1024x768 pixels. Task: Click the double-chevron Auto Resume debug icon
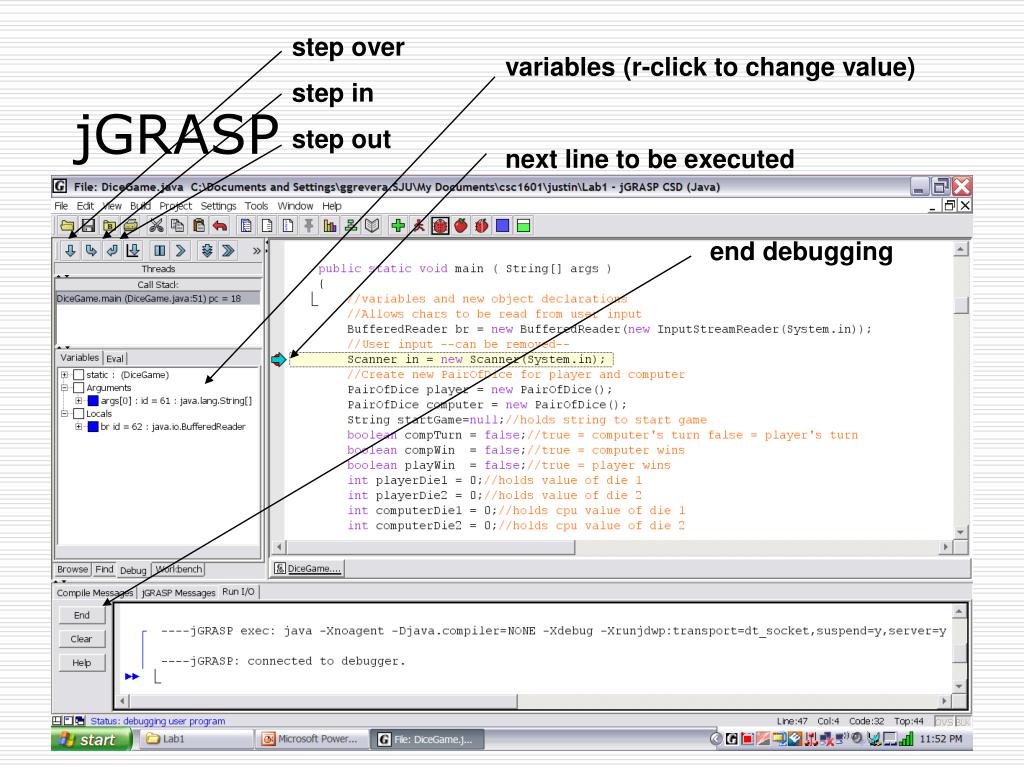228,250
